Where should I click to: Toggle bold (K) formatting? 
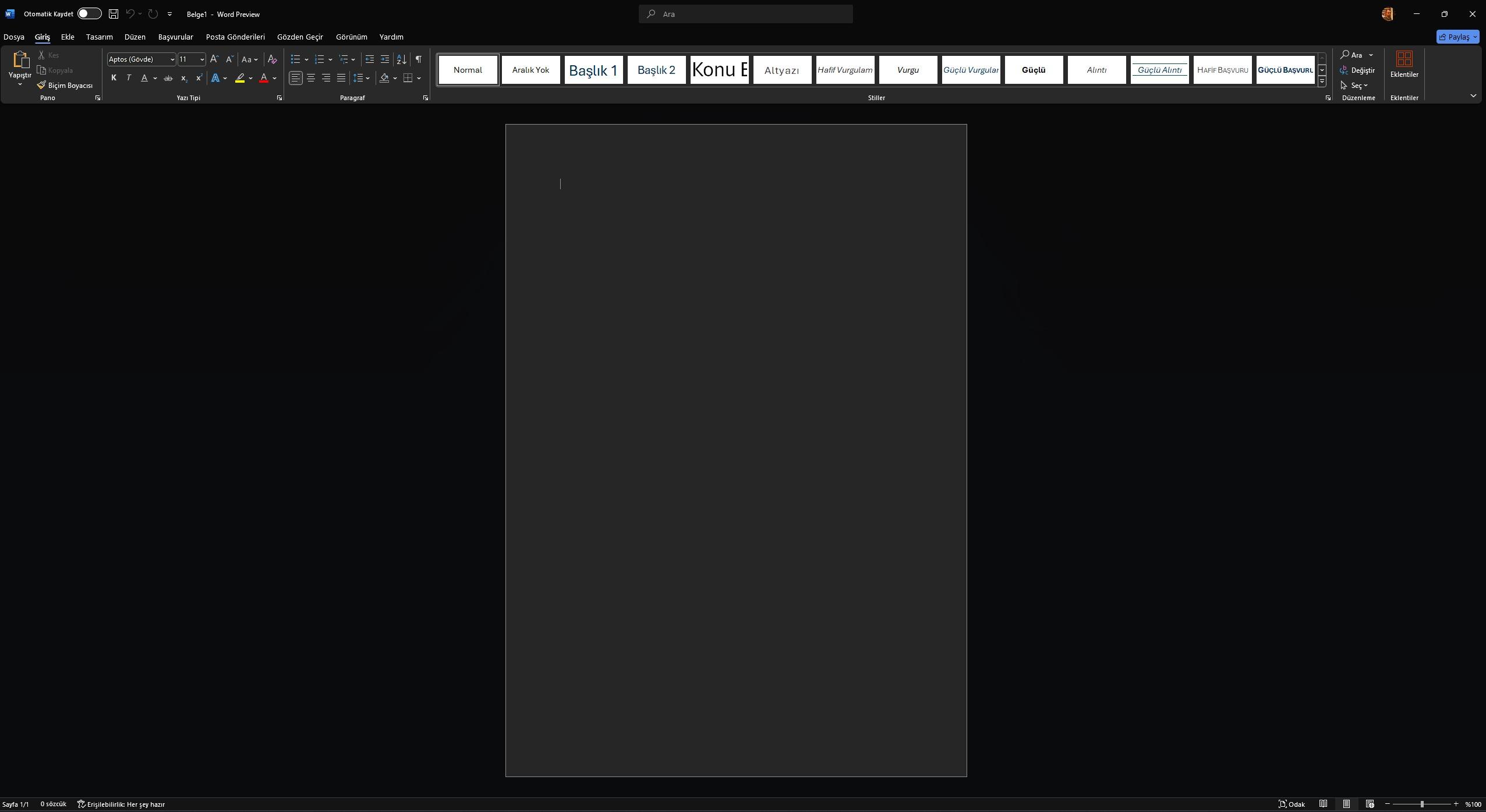pyautogui.click(x=114, y=78)
